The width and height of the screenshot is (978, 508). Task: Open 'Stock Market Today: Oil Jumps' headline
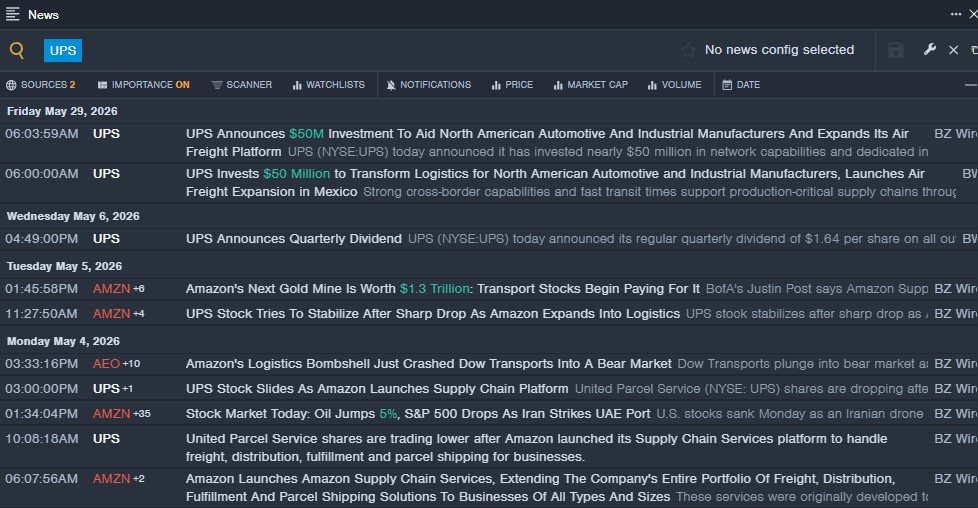click(x=418, y=413)
